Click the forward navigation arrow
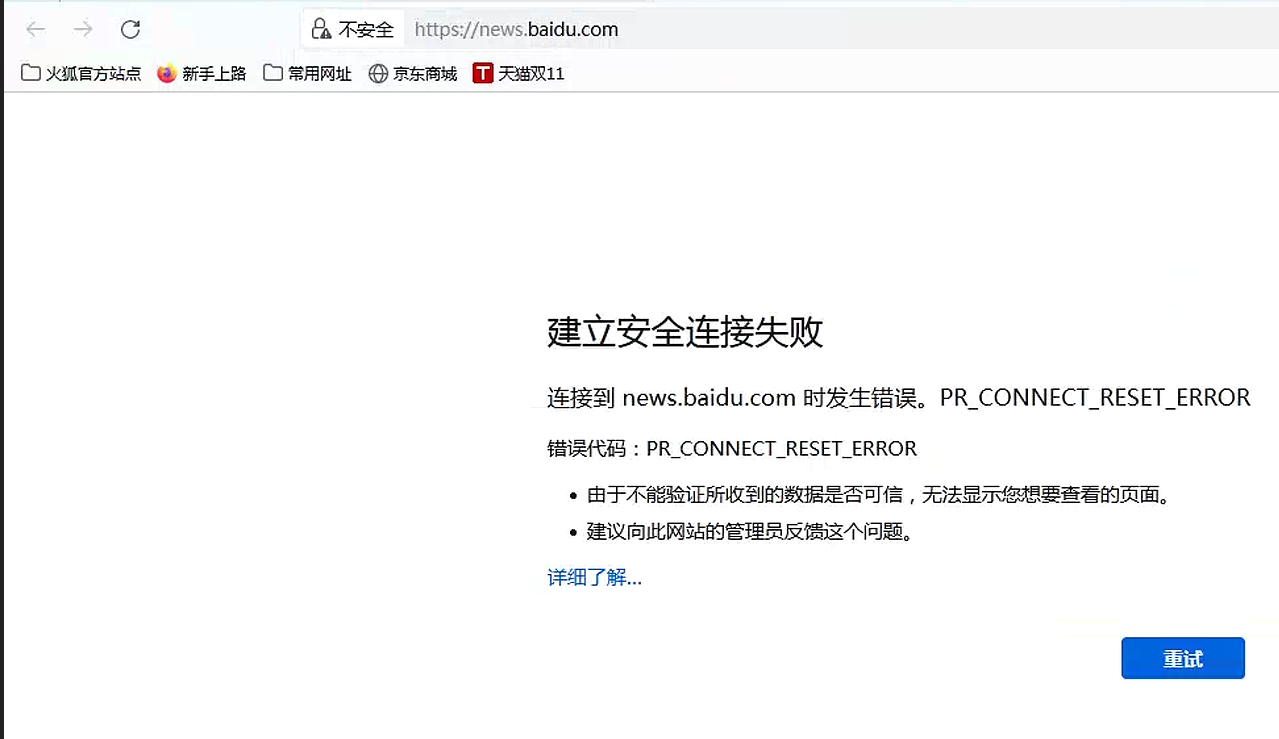Screen dimensions: 1279x739 [x=83, y=29]
